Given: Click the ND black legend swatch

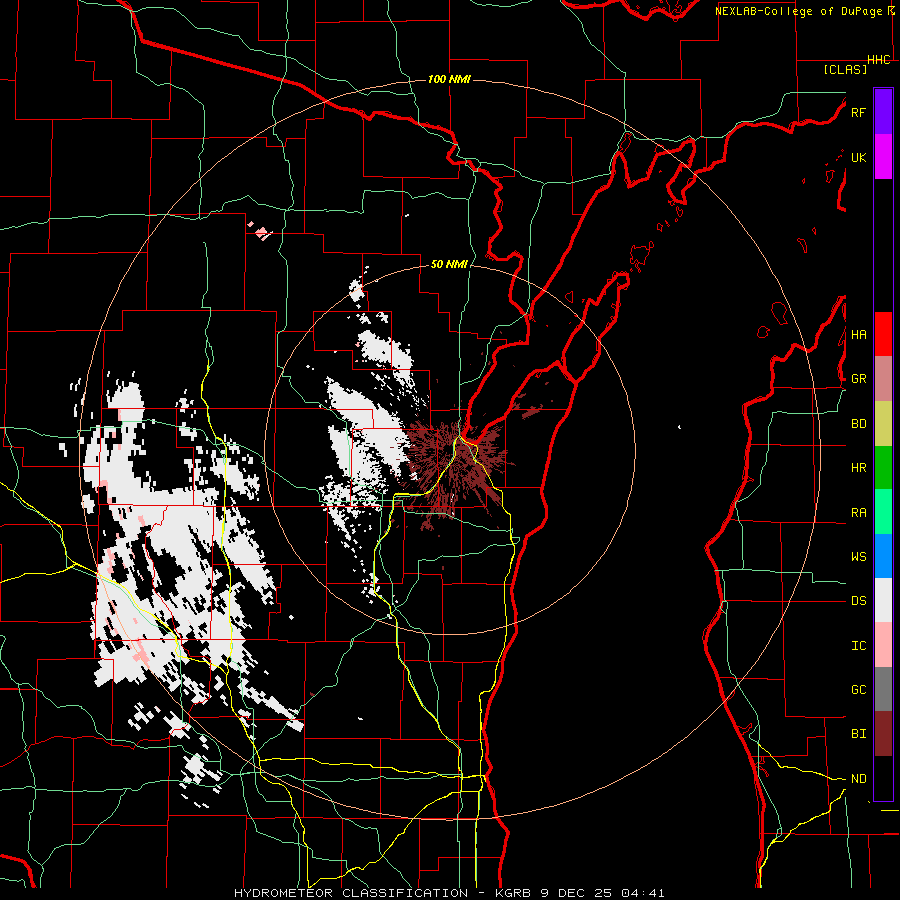Looking at the screenshot, I should click(883, 778).
